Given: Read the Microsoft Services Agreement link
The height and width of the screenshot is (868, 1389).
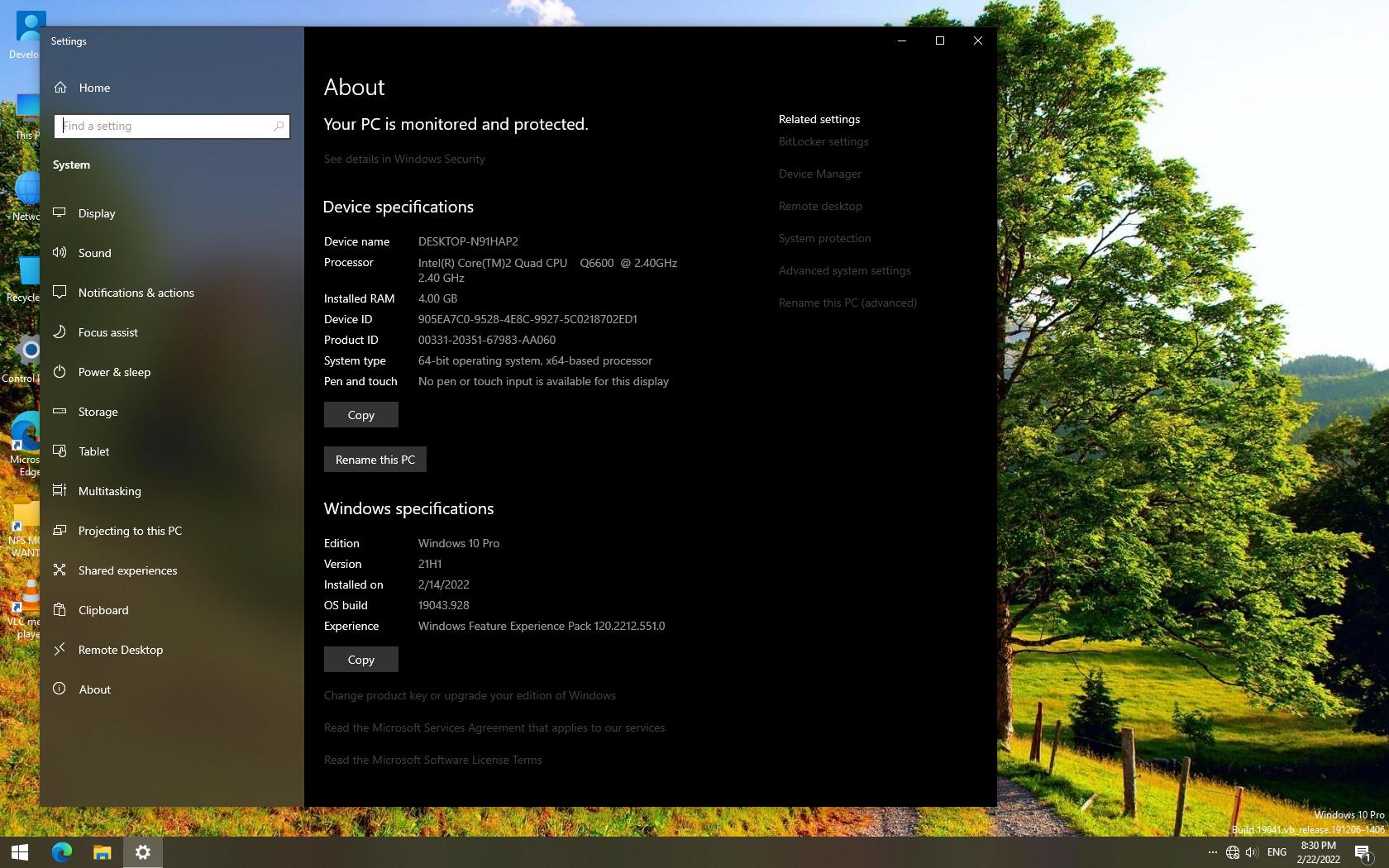Looking at the screenshot, I should click(494, 727).
